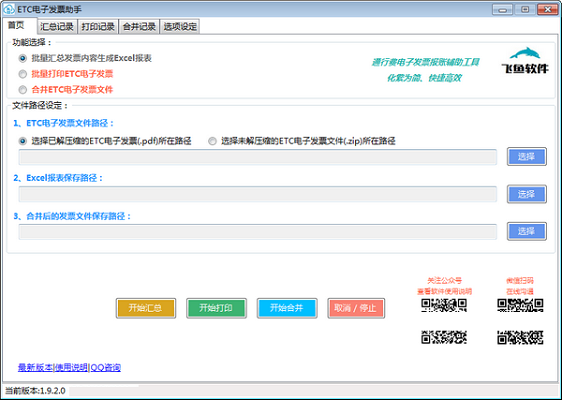This screenshot has height=400, width=562.
Task: Click the bottom-right QR code image
Action: 520,337
